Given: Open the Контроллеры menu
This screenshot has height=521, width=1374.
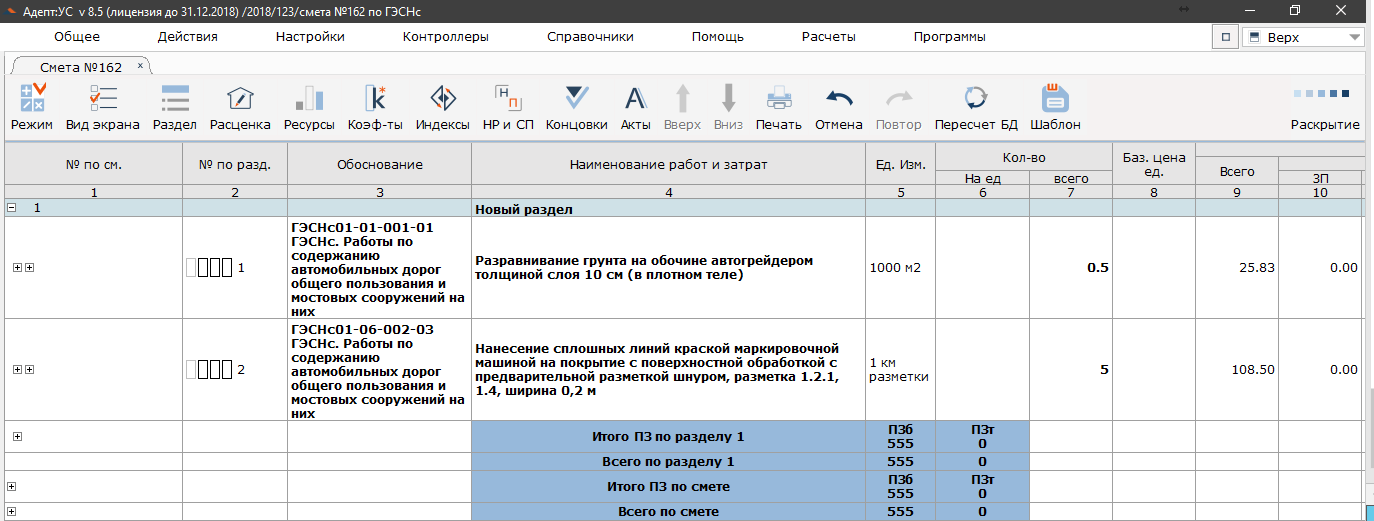Looking at the screenshot, I should (446, 37).
